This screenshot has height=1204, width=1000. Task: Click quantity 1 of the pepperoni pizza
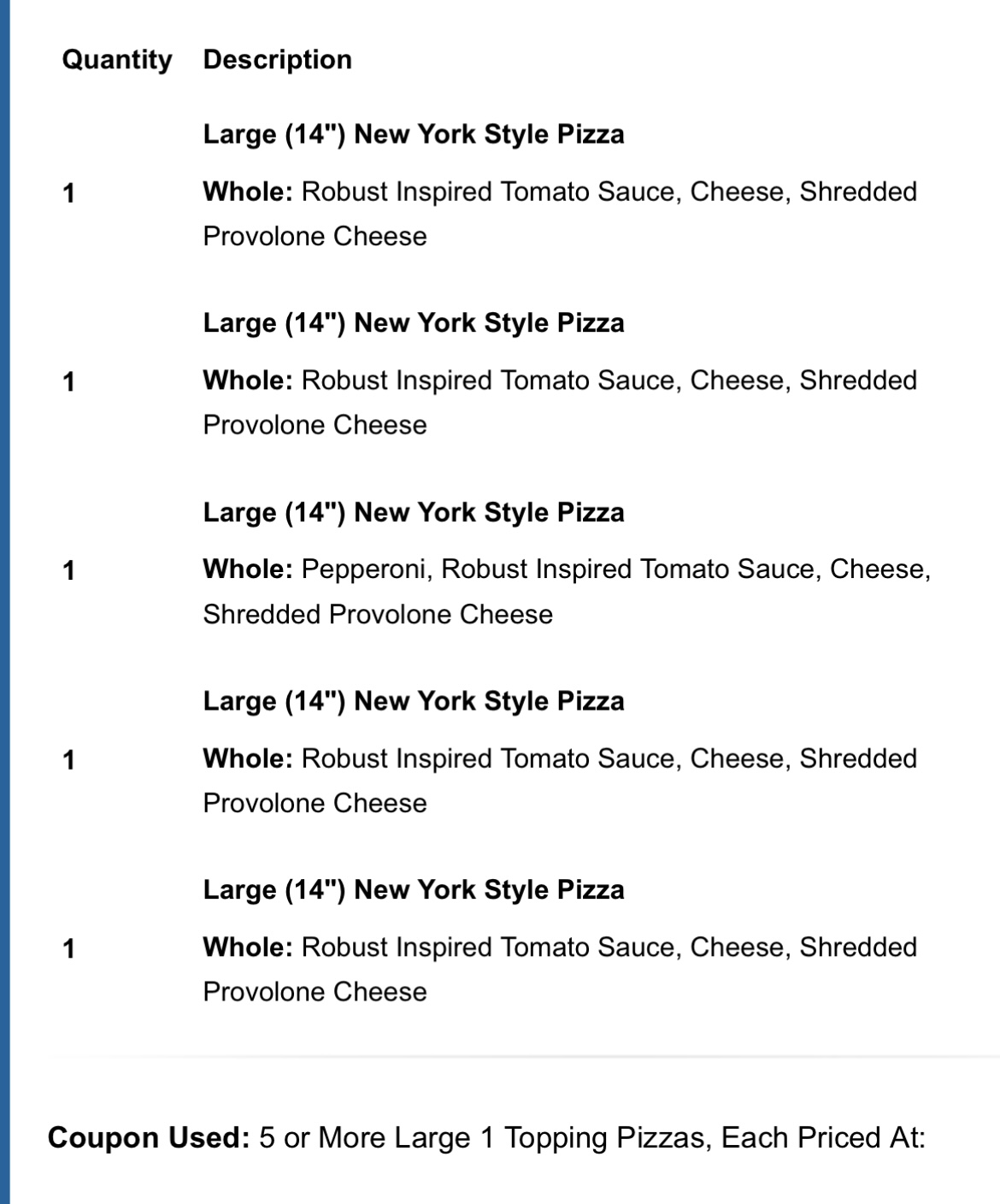click(x=69, y=570)
